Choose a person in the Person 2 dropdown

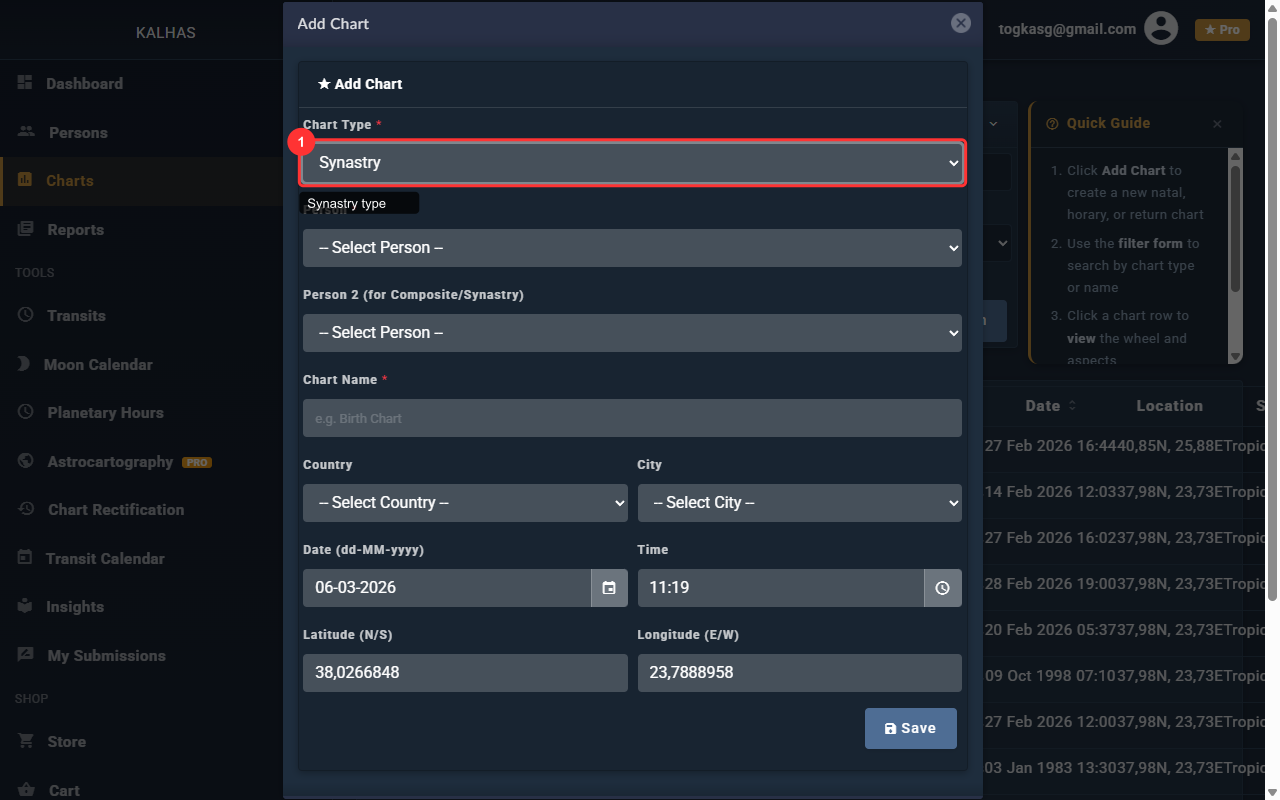(632, 333)
